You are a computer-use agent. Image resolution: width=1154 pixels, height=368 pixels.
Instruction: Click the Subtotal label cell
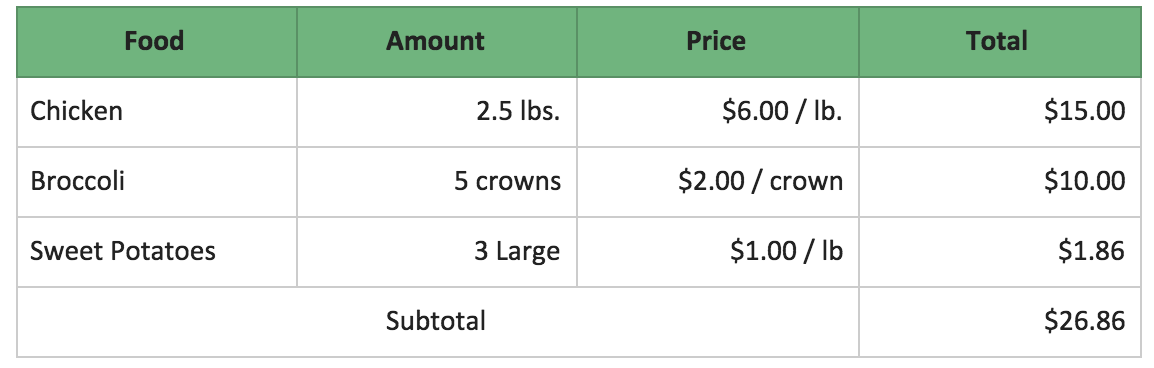pos(437,322)
